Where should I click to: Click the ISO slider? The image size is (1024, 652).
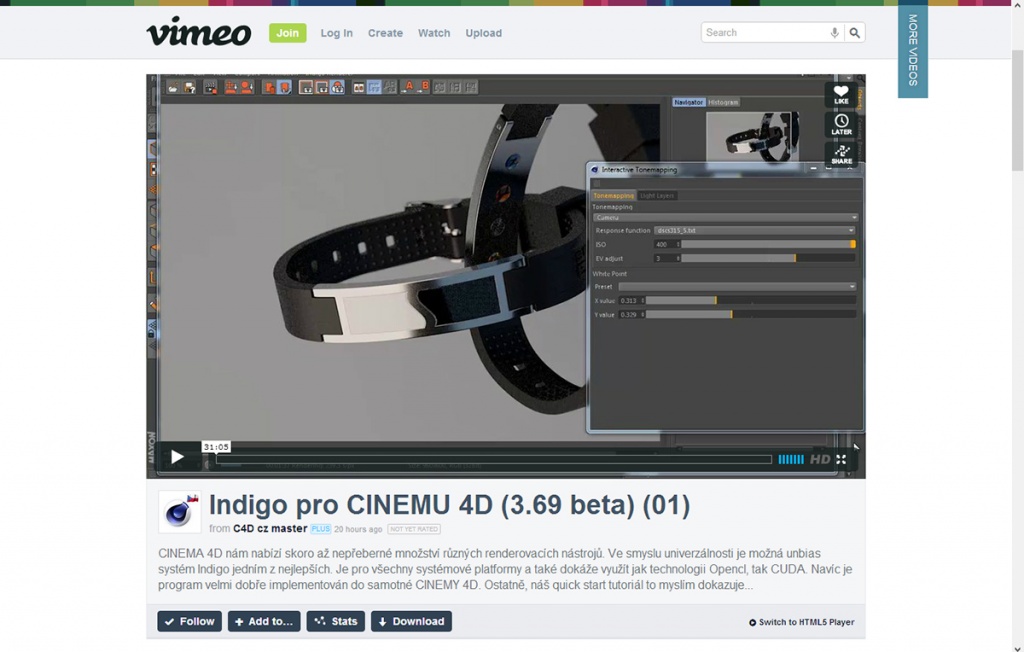[x=768, y=244]
